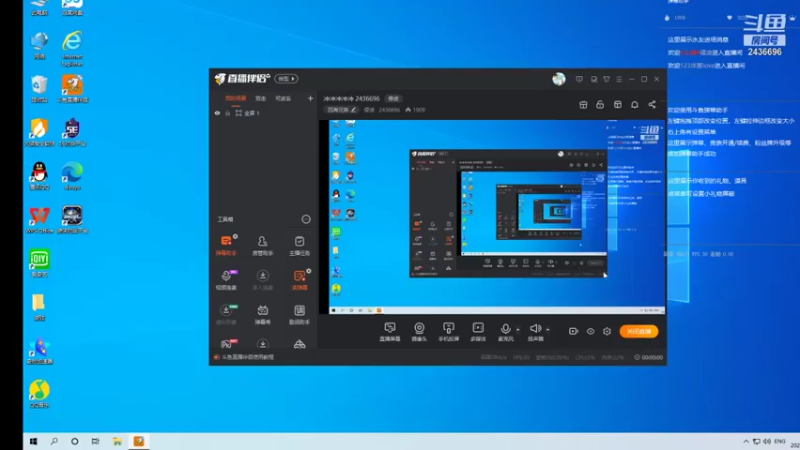Open the microphone tool with purple badge
Viewport: 800px width, 450px height.
point(226,280)
